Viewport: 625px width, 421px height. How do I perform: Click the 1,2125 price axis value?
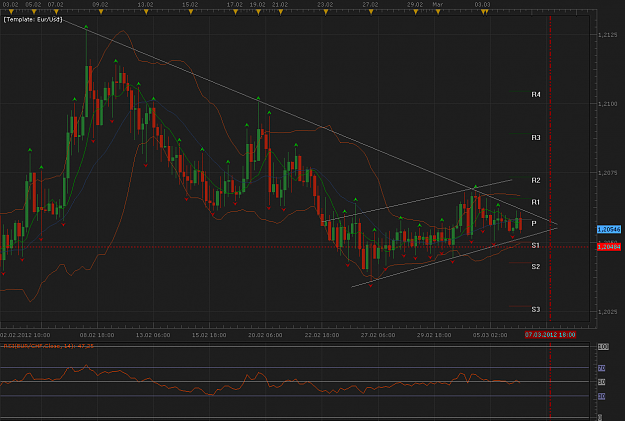(608, 35)
